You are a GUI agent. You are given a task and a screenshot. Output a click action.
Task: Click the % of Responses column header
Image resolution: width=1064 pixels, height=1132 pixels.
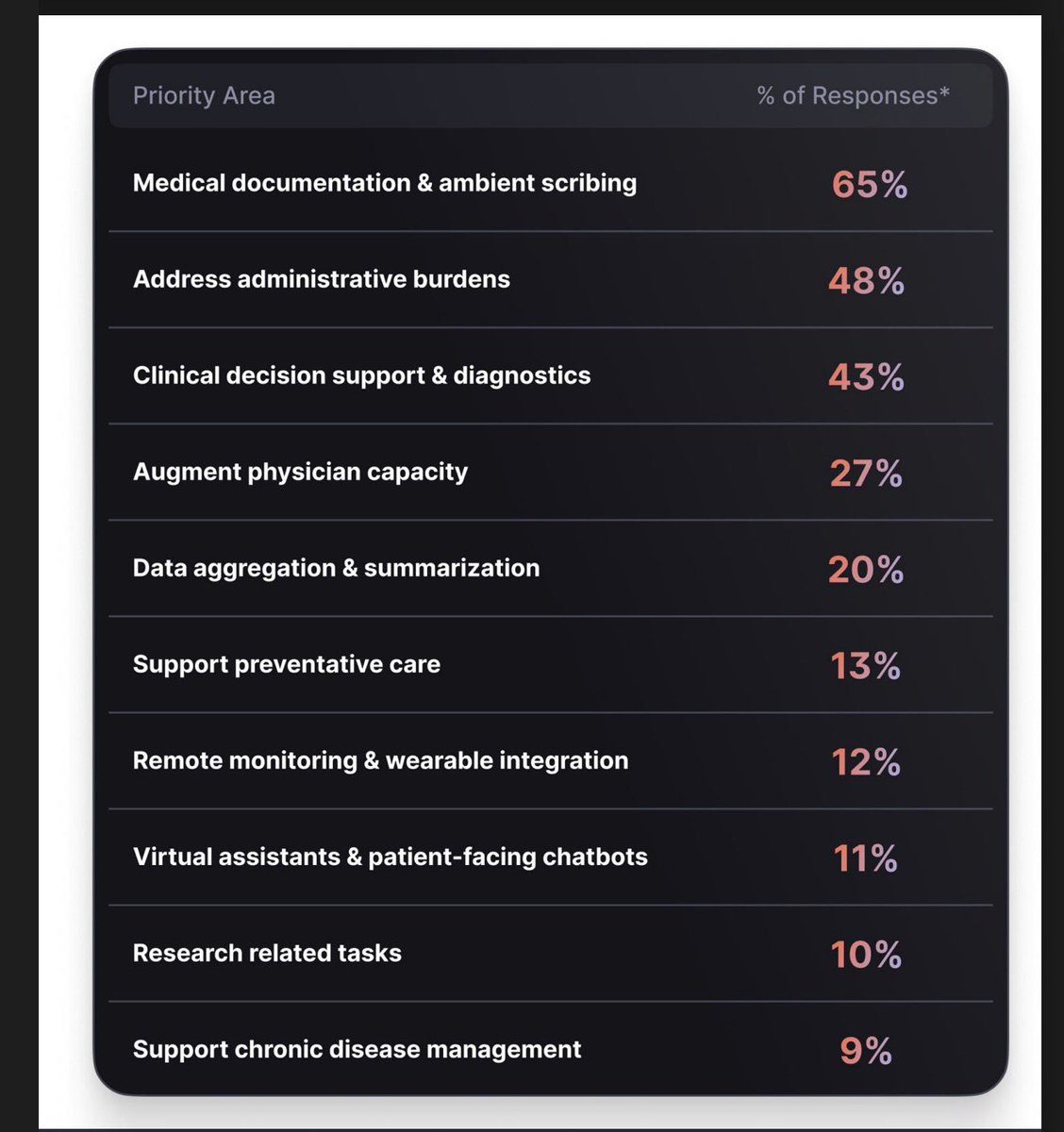click(853, 95)
